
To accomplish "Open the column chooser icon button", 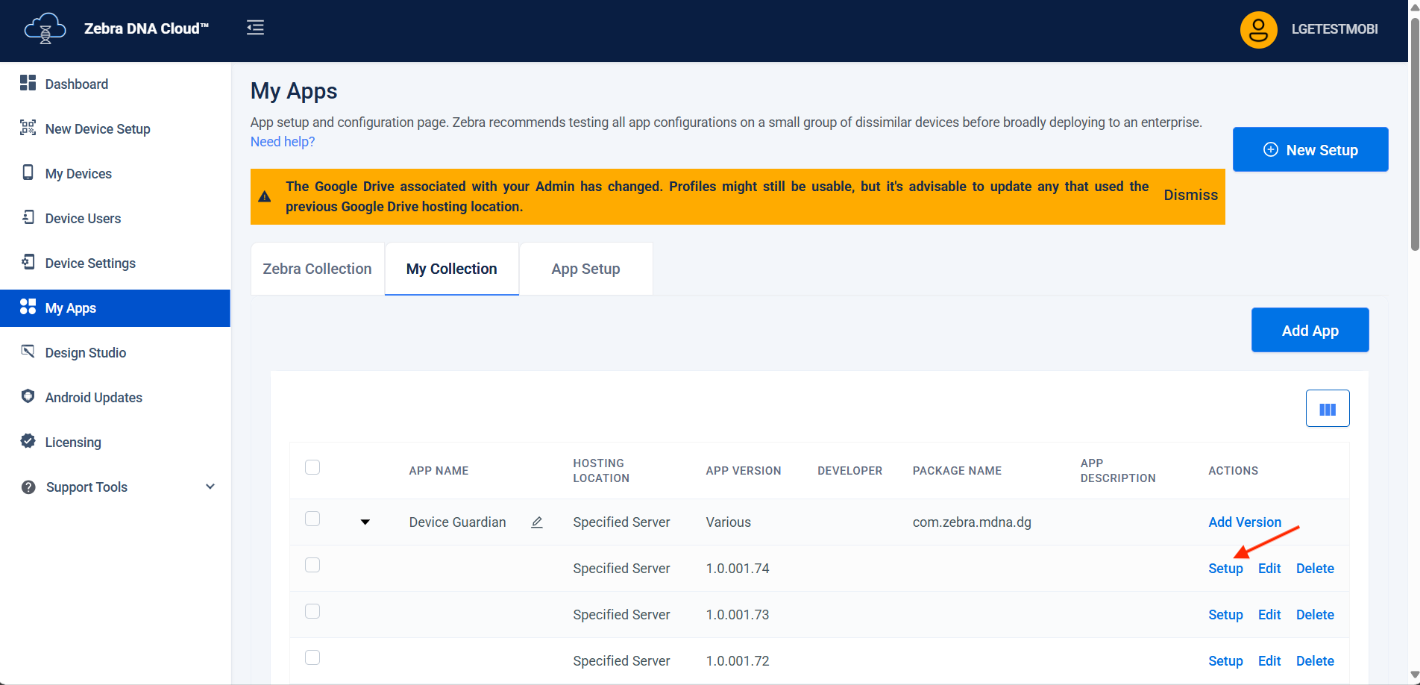I will pos(1327,408).
